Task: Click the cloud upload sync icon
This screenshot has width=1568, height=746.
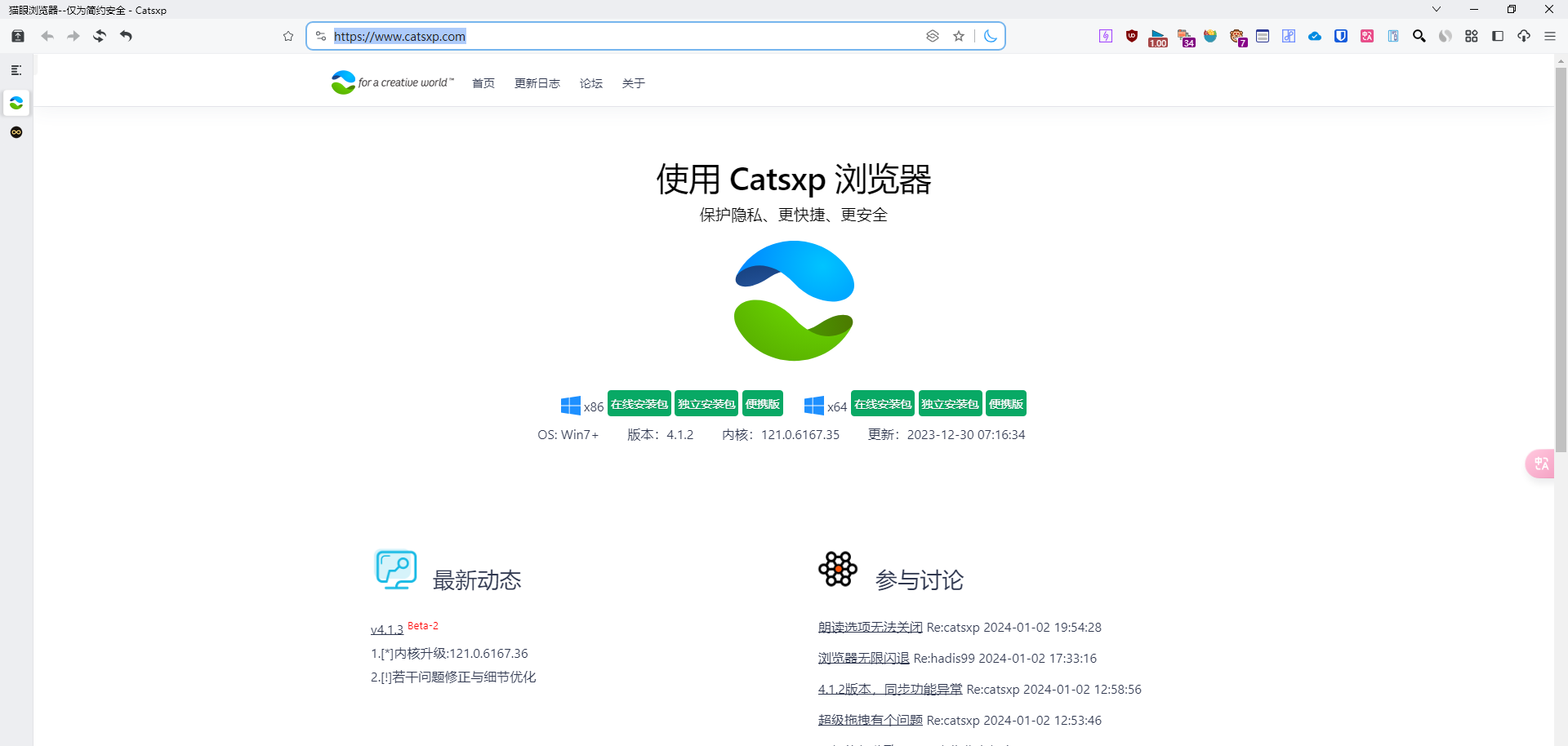Action: (x=1524, y=36)
